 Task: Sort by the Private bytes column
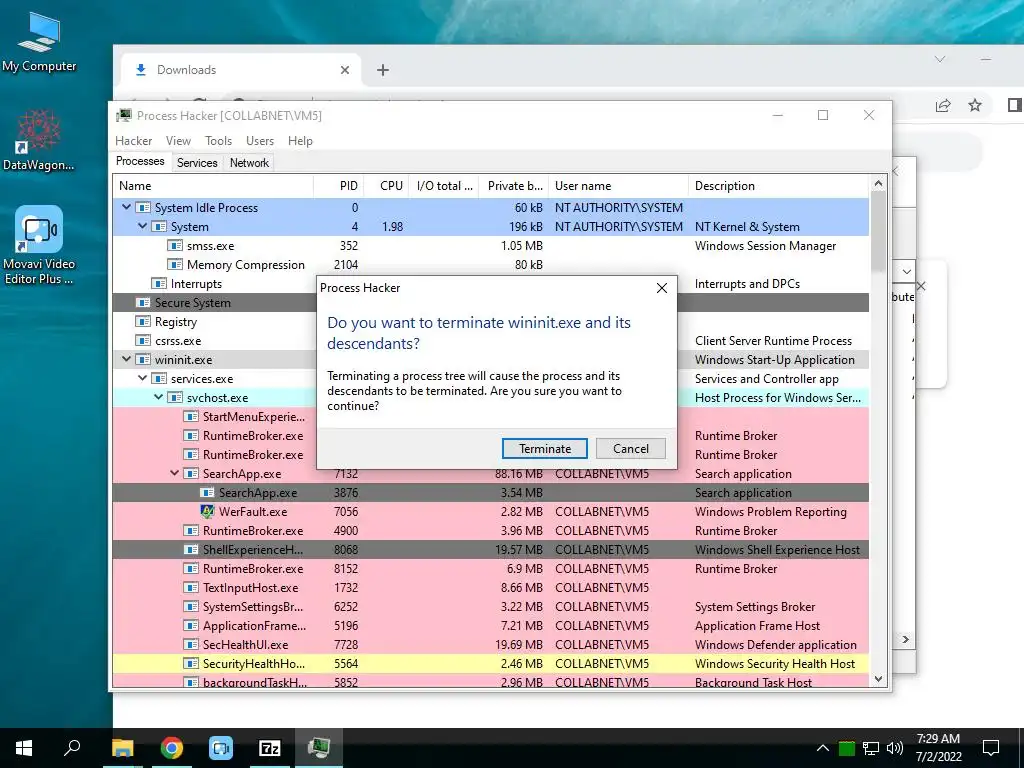pyautogui.click(x=513, y=185)
